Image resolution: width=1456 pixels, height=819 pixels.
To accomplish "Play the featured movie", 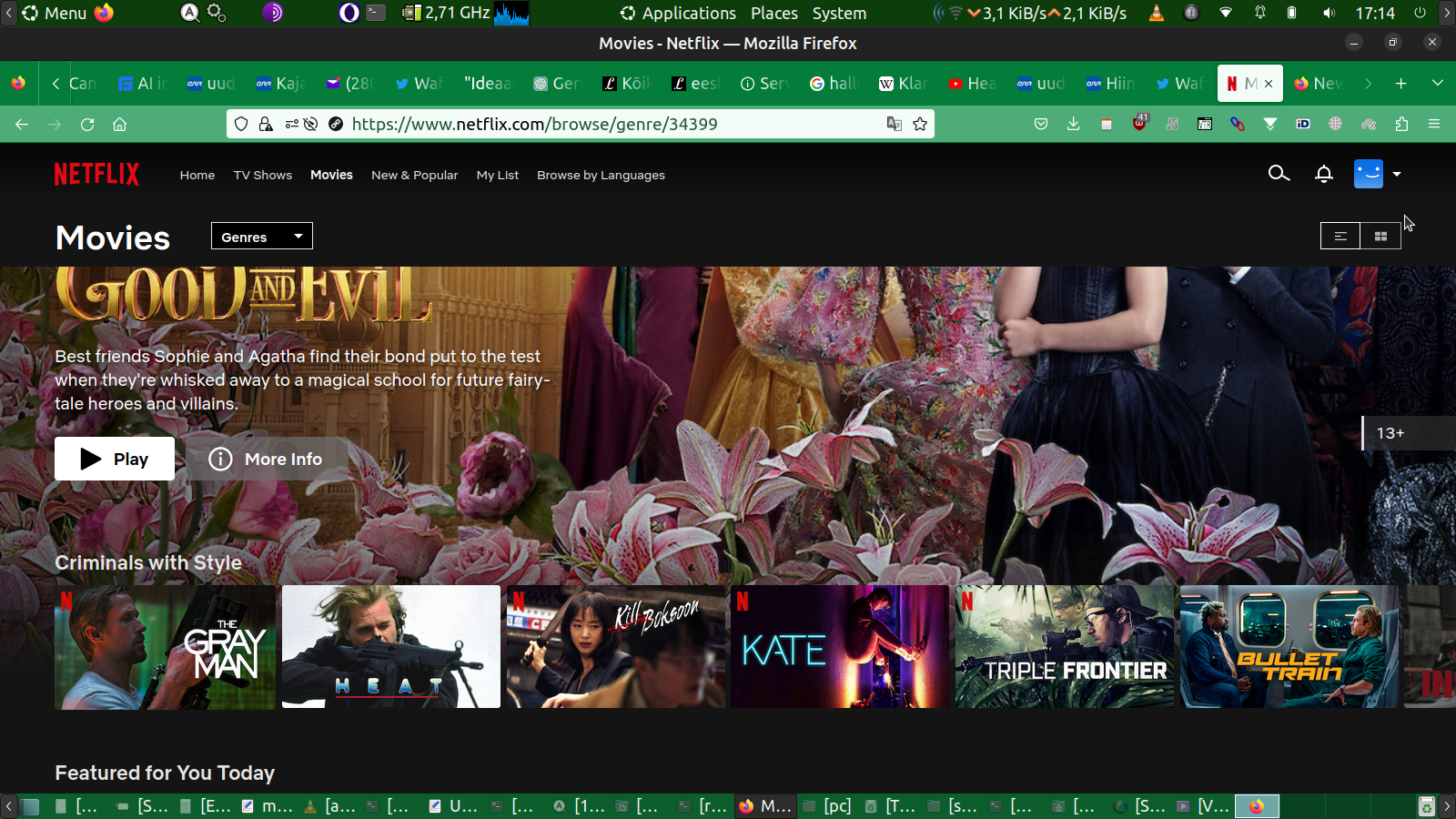I will tap(115, 459).
